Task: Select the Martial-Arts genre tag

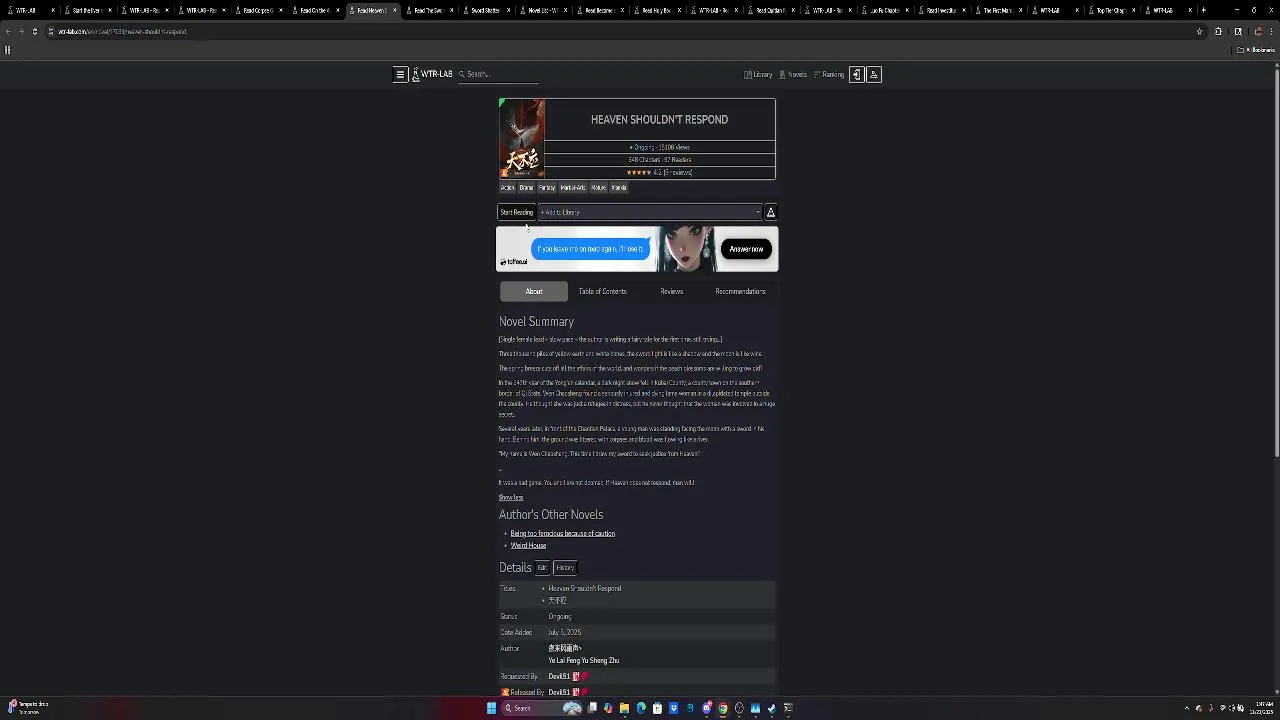Action: click(x=573, y=188)
